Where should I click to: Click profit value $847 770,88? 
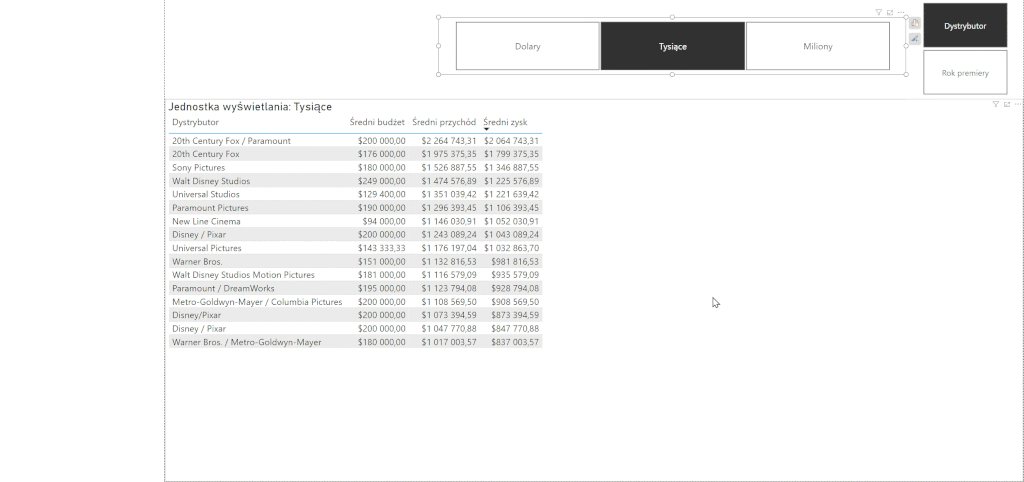pos(515,329)
